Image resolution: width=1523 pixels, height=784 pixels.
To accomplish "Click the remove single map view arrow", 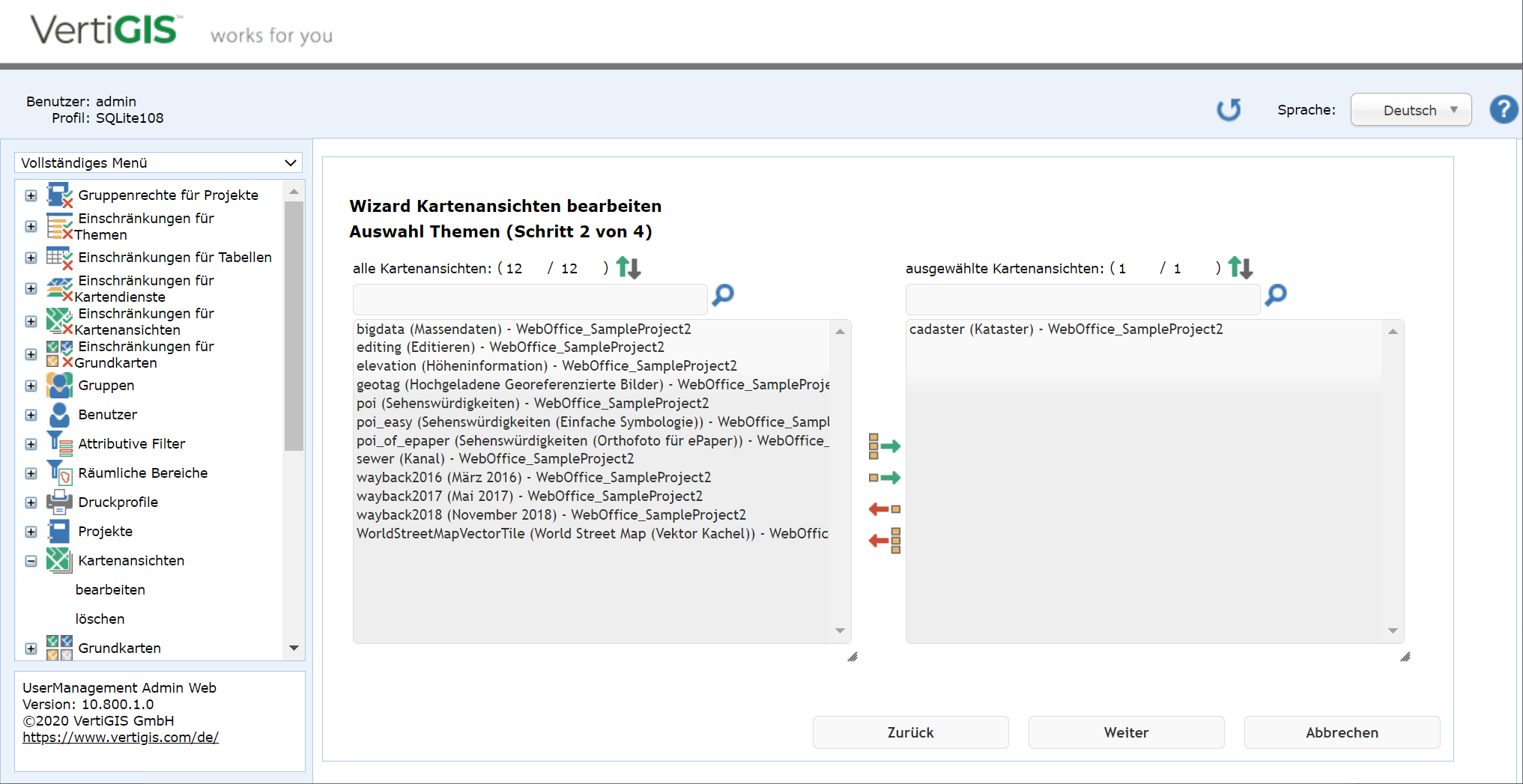I will (x=884, y=509).
